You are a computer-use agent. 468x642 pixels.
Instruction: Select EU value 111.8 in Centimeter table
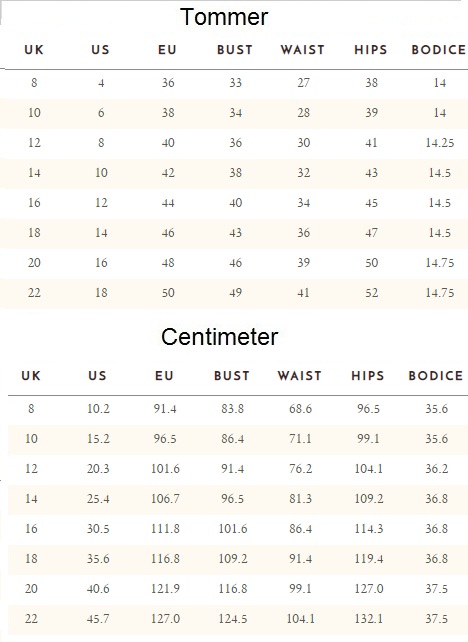coord(165,529)
